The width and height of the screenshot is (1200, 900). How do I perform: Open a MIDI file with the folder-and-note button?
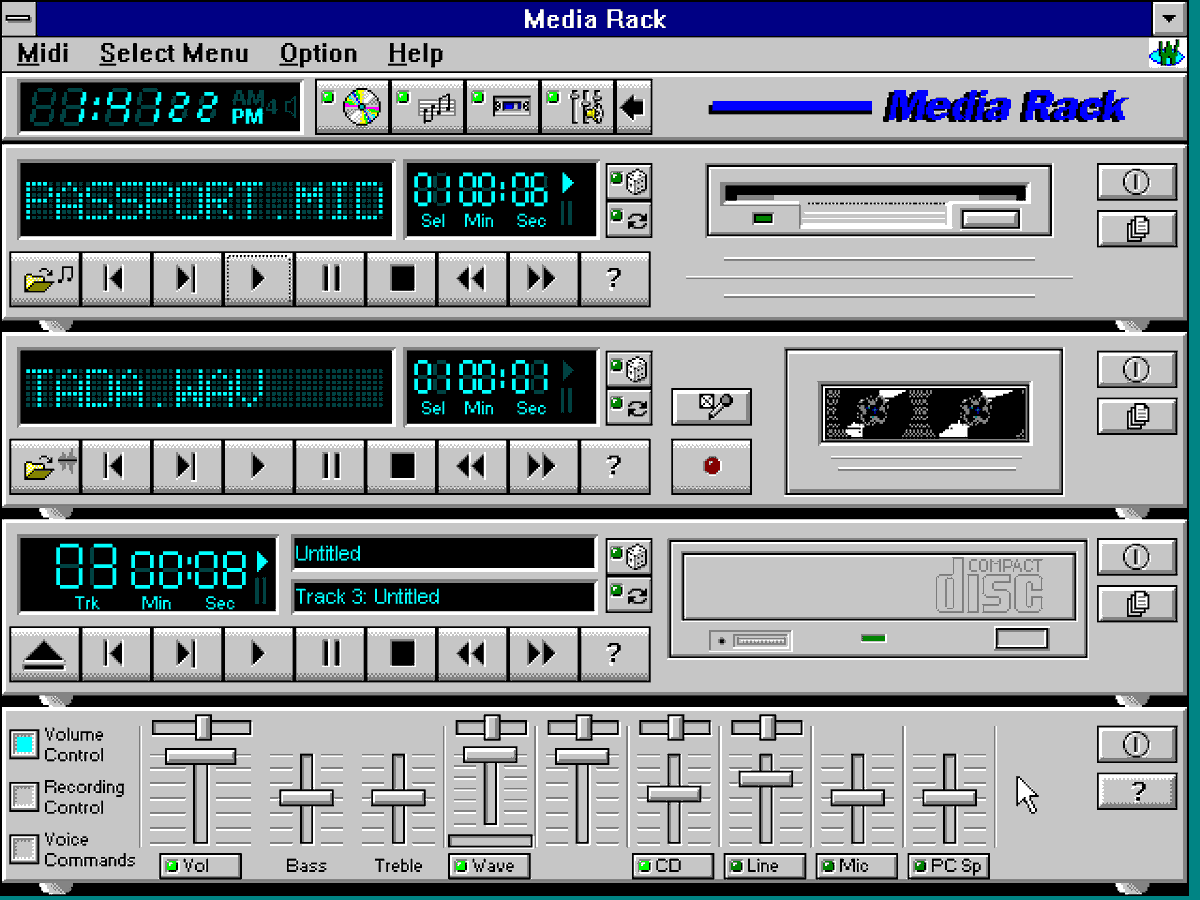click(45, 278)
